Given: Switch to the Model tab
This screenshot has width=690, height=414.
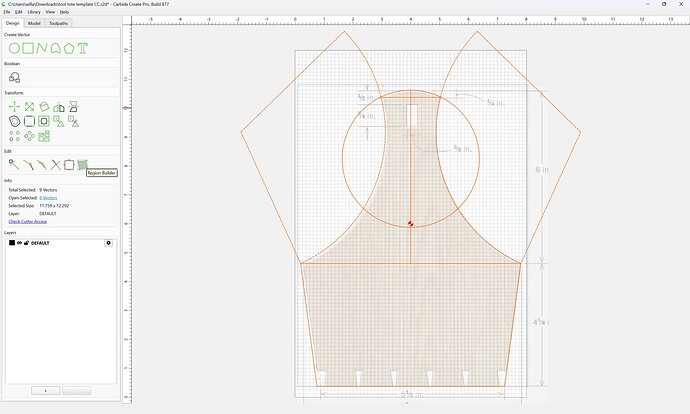Looking at the screenshot, I should coord(34,23).
